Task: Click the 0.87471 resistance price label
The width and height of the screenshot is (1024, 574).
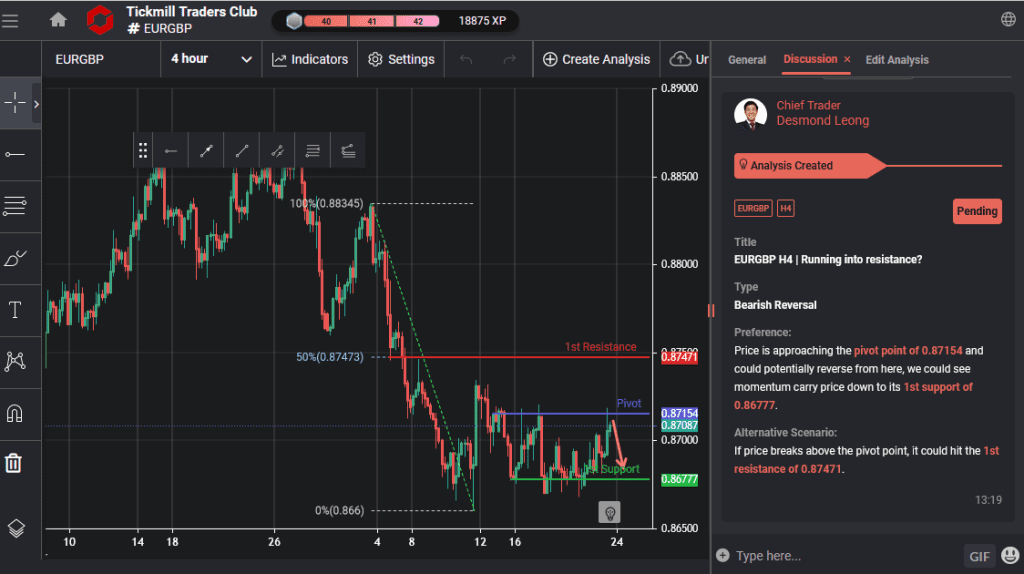Action: (x=679, y=357)
